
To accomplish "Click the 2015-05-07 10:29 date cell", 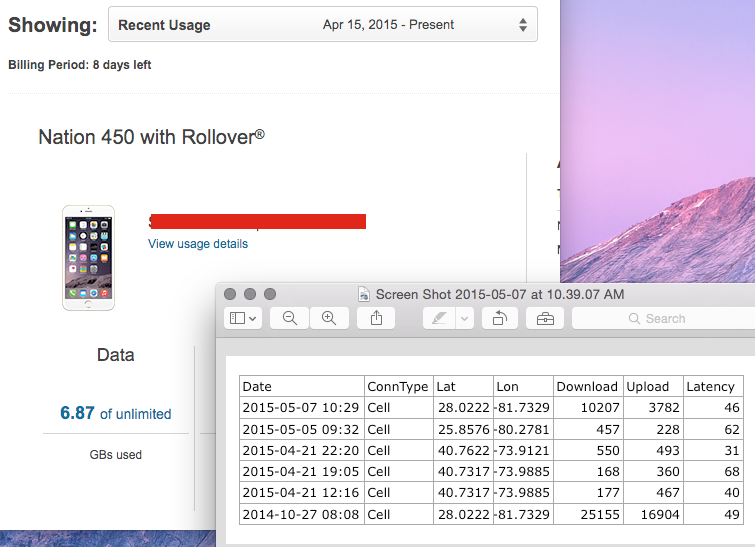I will tap(301, 408).
